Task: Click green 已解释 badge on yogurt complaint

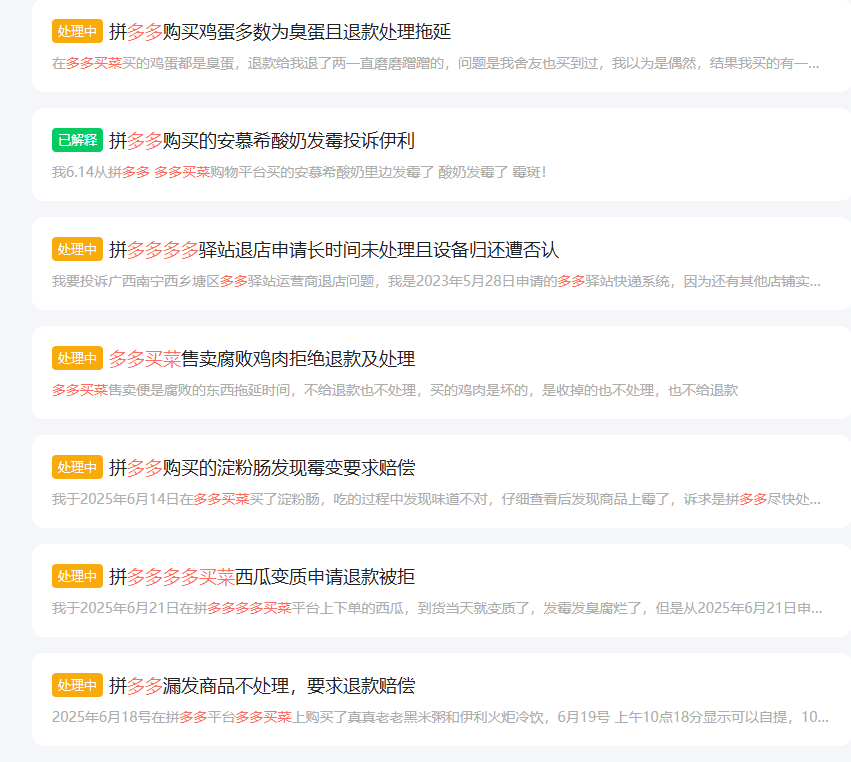Action: pyautogui.click(x=77, y=141)
